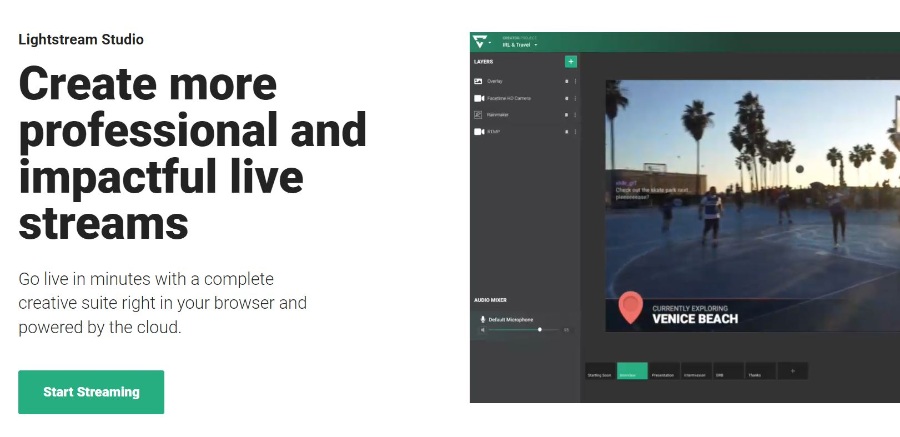This screenshot has height=437, width=900.
Task: Click the AUDIO MIXER panel header
Action: pos(490,300)
